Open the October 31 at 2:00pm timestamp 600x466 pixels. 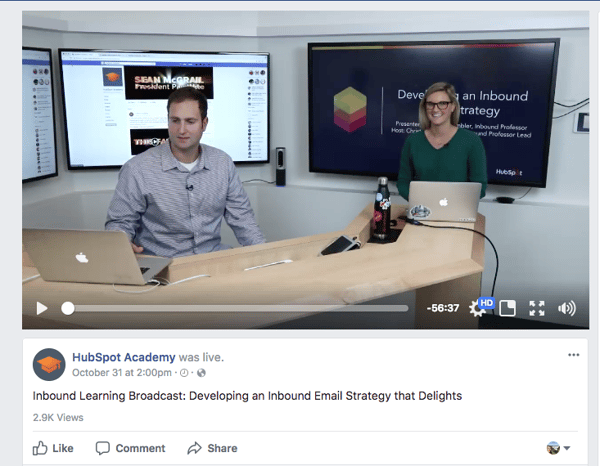pos(122,373)
